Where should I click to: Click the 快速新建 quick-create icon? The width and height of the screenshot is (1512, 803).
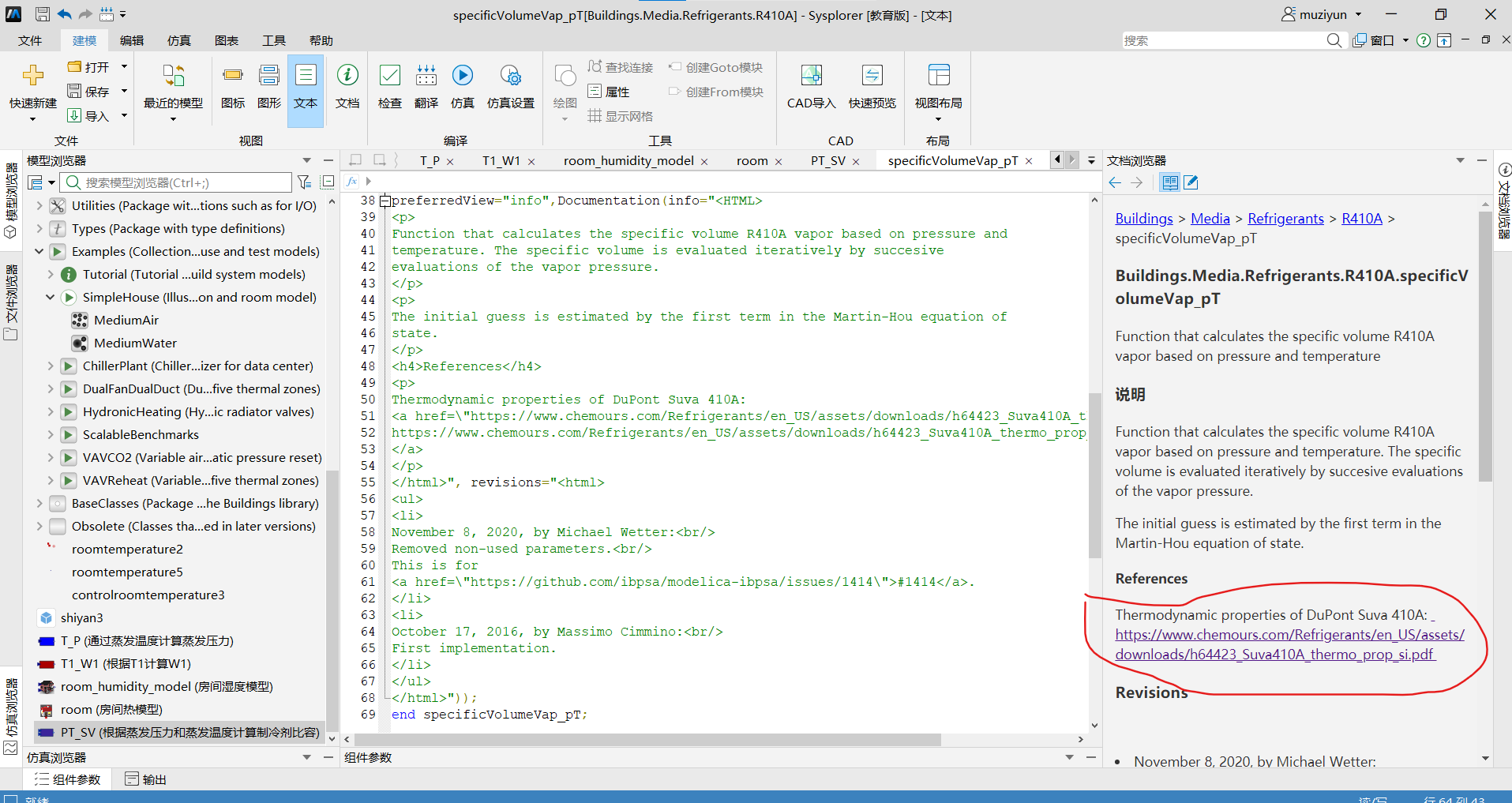(32, 76)
